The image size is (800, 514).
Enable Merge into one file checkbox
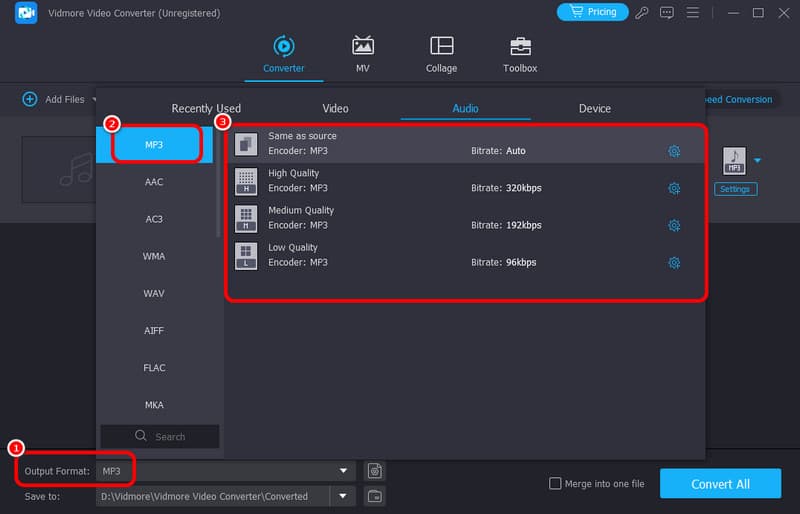555,484
